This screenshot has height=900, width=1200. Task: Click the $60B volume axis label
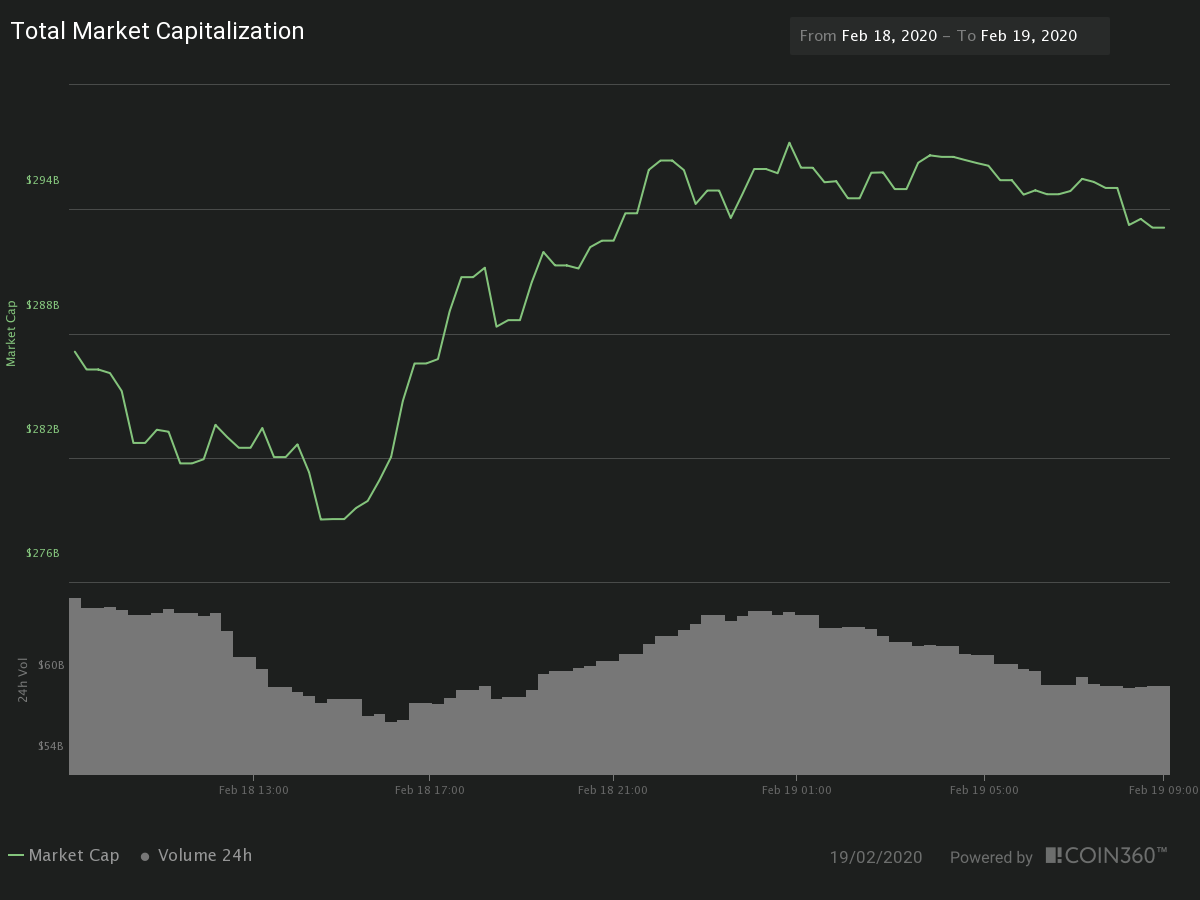point(52,665)
